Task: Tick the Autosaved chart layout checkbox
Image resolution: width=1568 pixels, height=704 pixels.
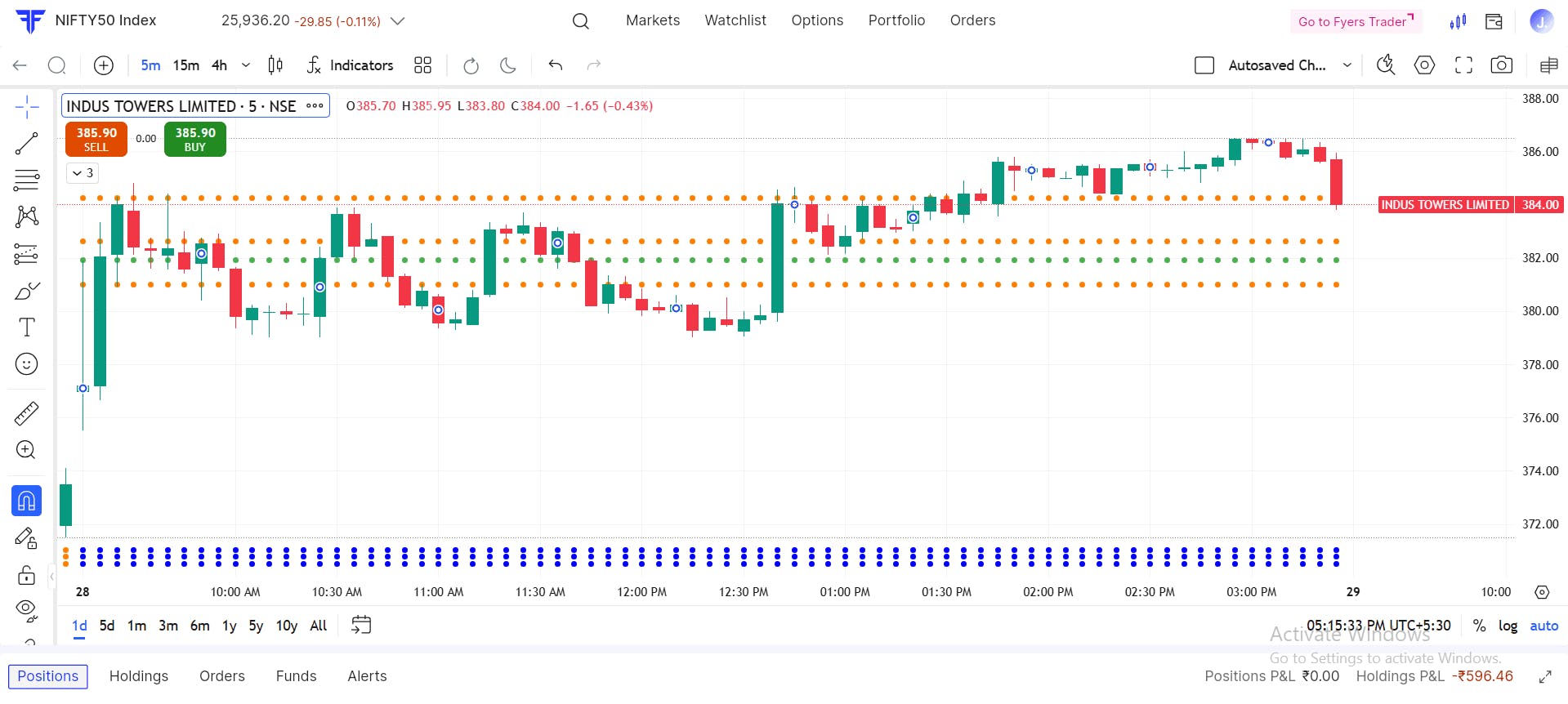Action: (1204, 65)
